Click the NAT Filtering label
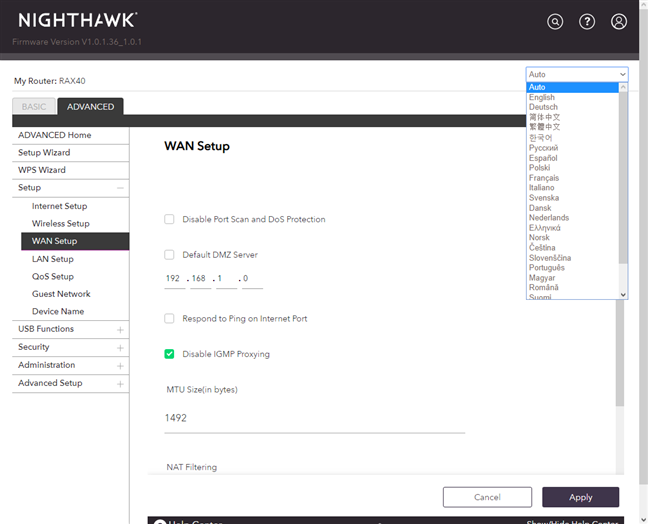This screenshot has height=524, width=648. click(x=191, y=467)
